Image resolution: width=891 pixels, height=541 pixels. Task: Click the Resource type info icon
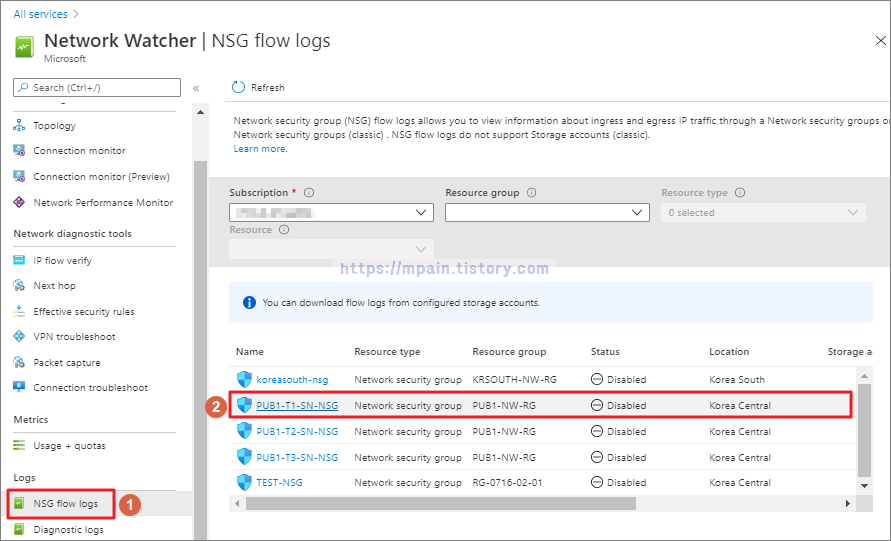[740, 193]
